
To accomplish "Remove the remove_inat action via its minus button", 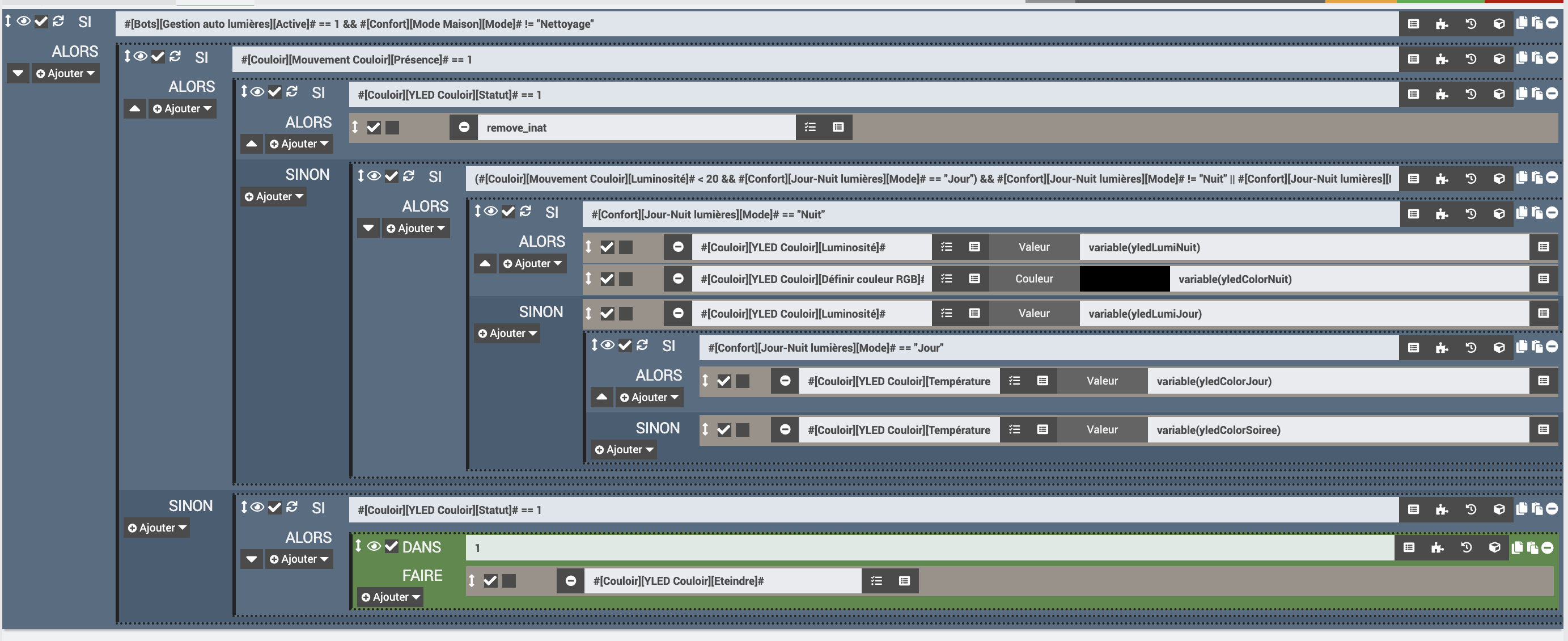I will [464, 127].
